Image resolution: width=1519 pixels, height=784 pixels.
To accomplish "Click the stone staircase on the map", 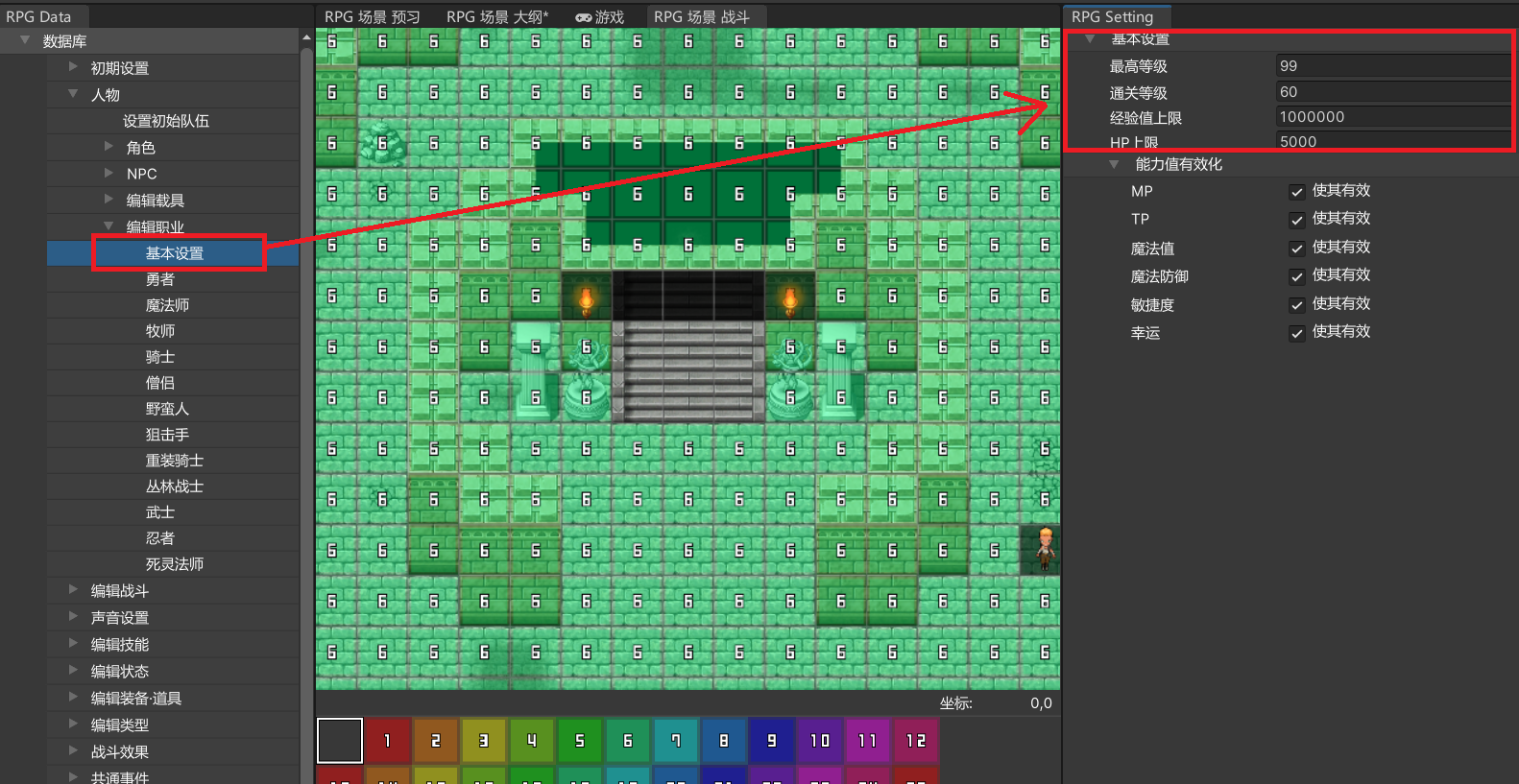I will coord(688,369).
